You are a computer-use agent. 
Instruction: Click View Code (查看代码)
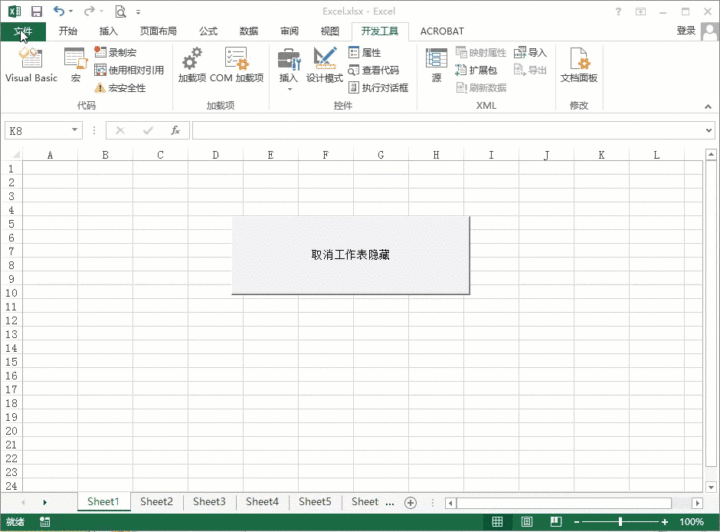[373, 70]
